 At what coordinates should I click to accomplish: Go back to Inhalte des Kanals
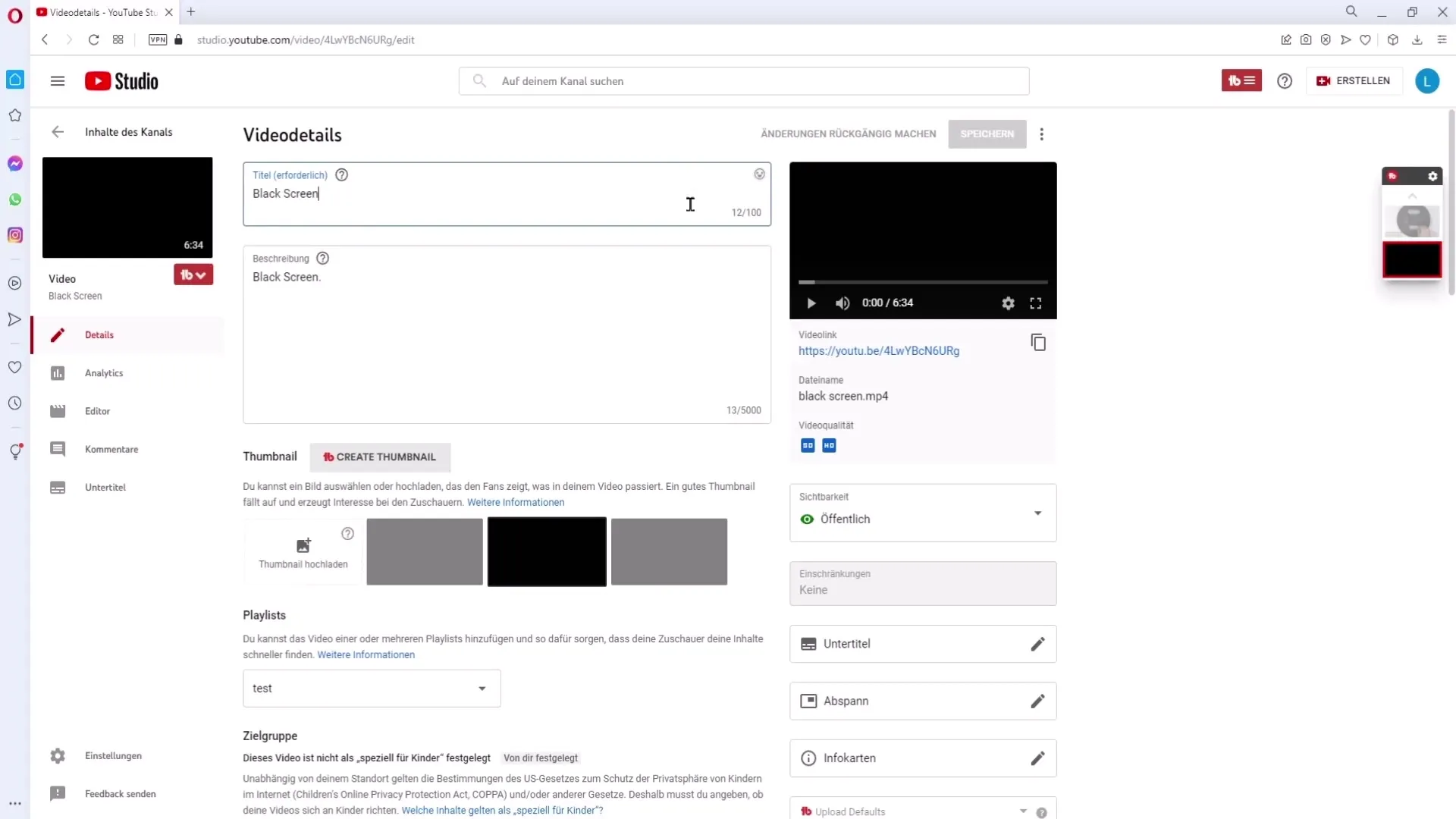pyautogui.click(x=58, y=132)
